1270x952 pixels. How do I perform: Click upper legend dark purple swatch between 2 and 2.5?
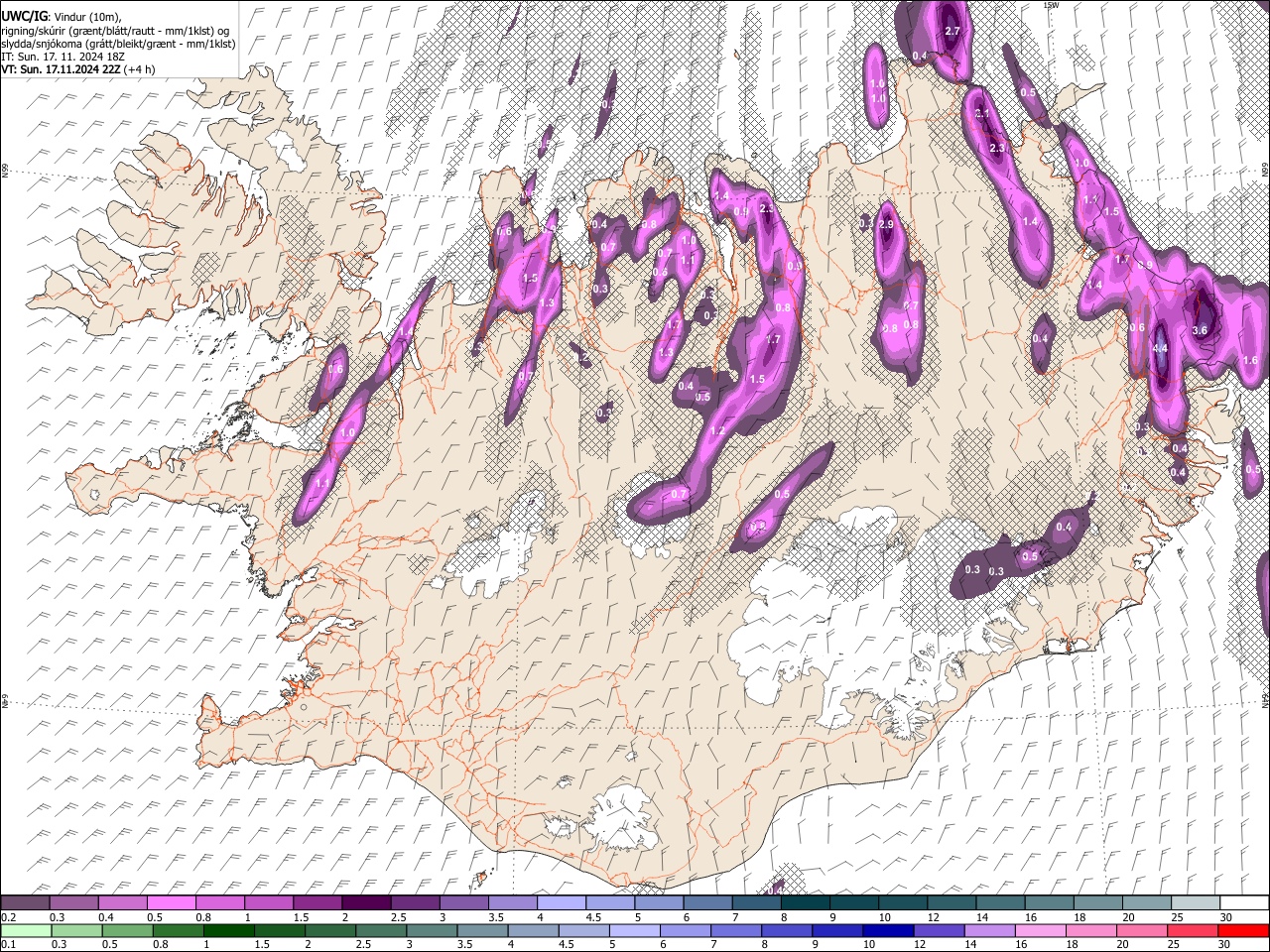[x=365, y=902]
